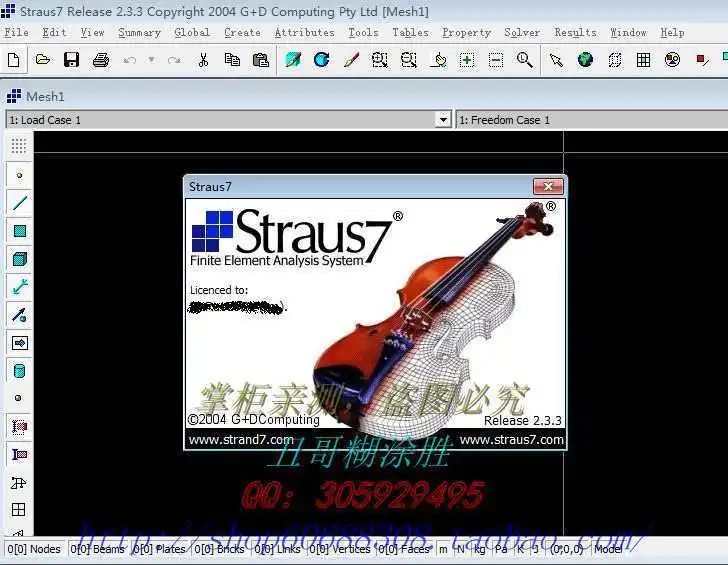Click the Zoom Out minus icon
Image resolution: width=728 pixels, height=565 pixels.
point(496,60)
